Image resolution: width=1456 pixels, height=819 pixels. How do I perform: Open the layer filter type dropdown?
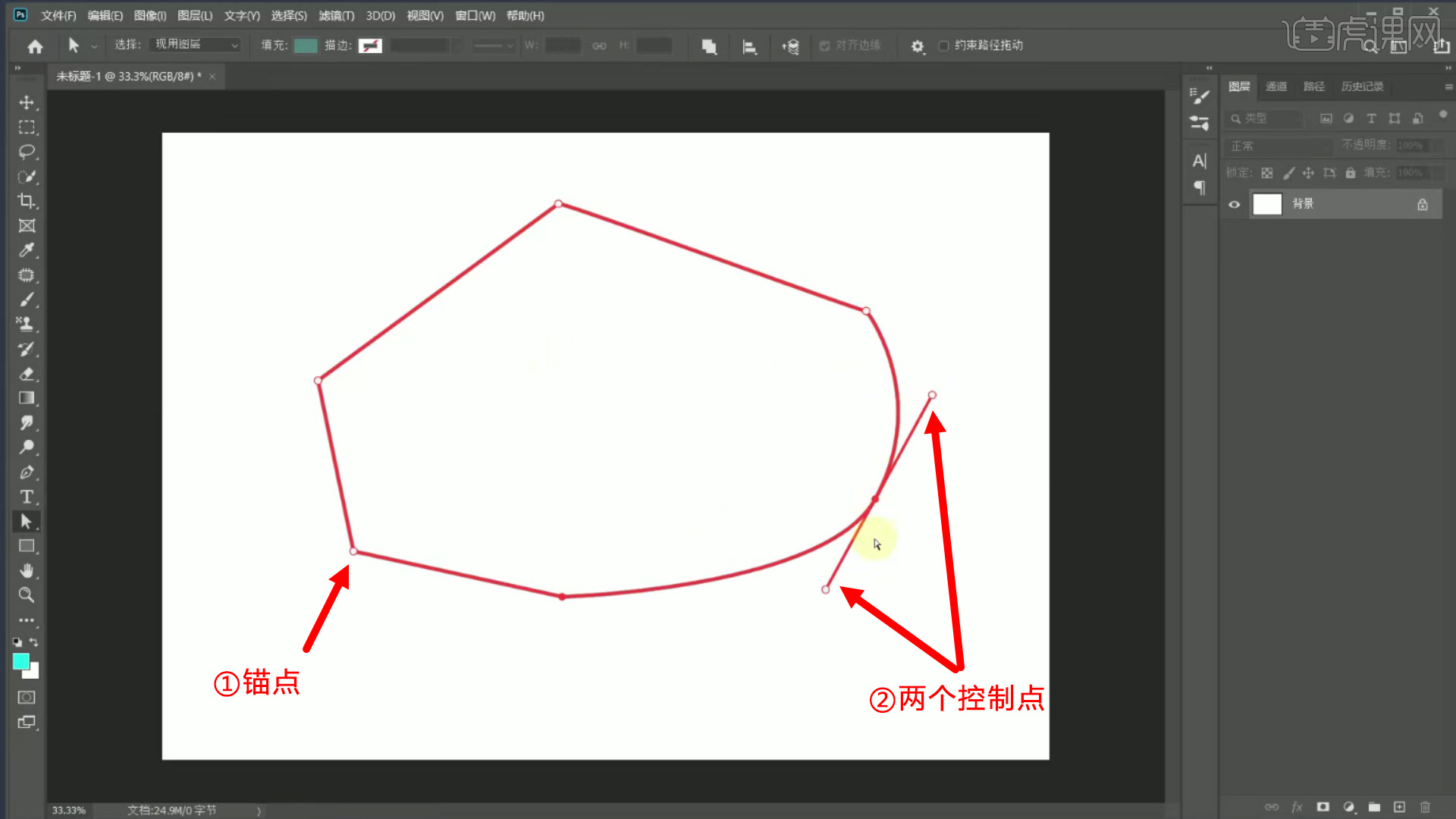(x=1264, y=118)
